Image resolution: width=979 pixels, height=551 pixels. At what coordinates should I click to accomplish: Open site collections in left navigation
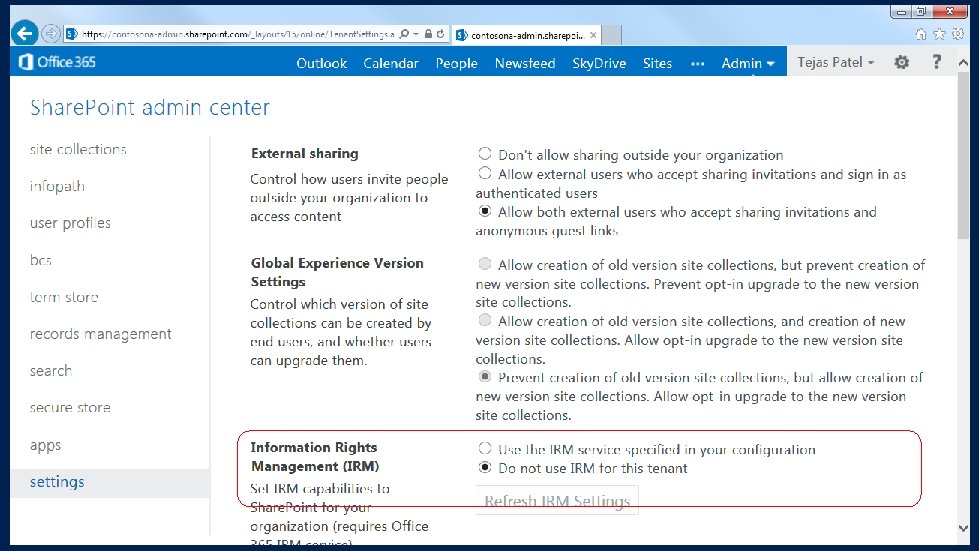click(78, 149)
